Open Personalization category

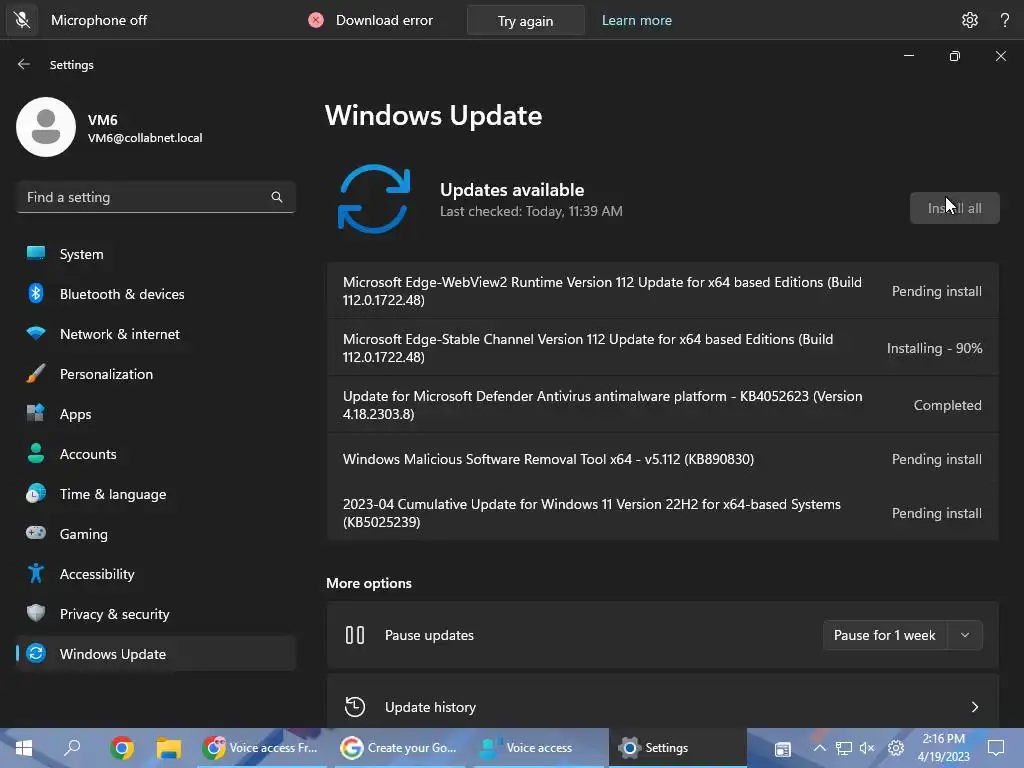coord(155,374)
